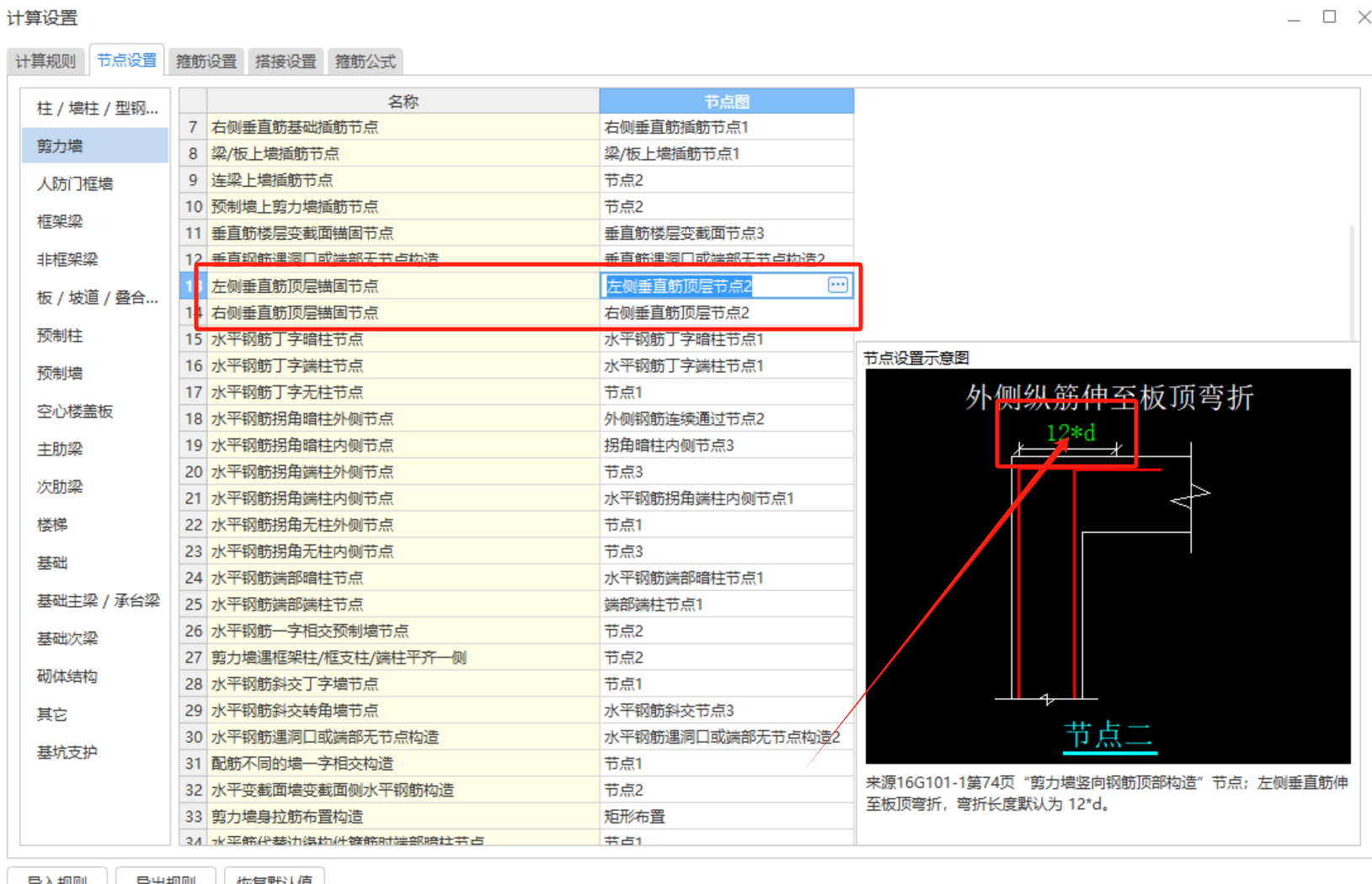Click the 12*d bend length value in diagram
1372x884 pixels.
coord(1070,433)
